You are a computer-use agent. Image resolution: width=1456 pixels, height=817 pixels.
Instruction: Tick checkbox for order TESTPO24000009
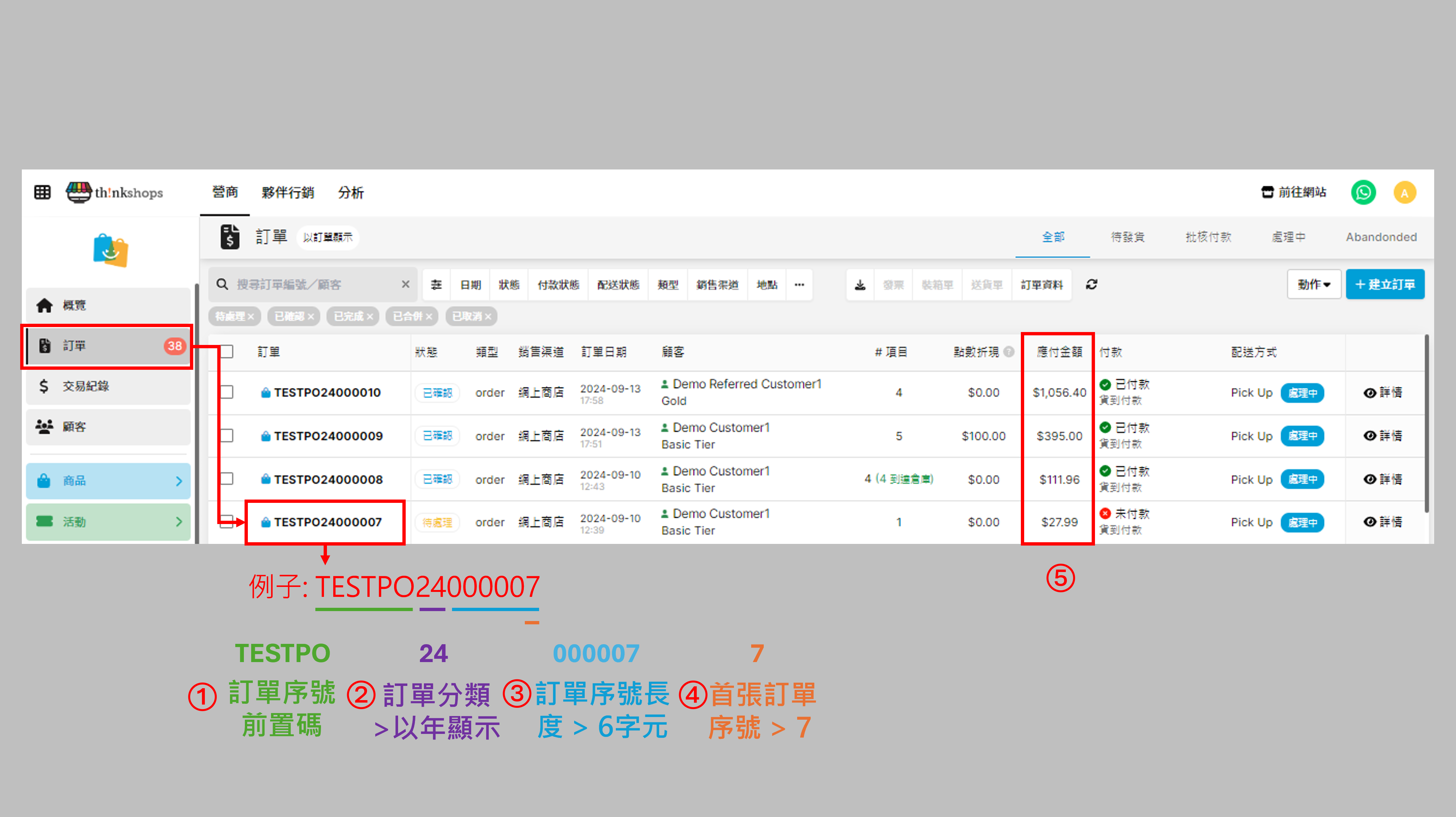coord(227,435)
